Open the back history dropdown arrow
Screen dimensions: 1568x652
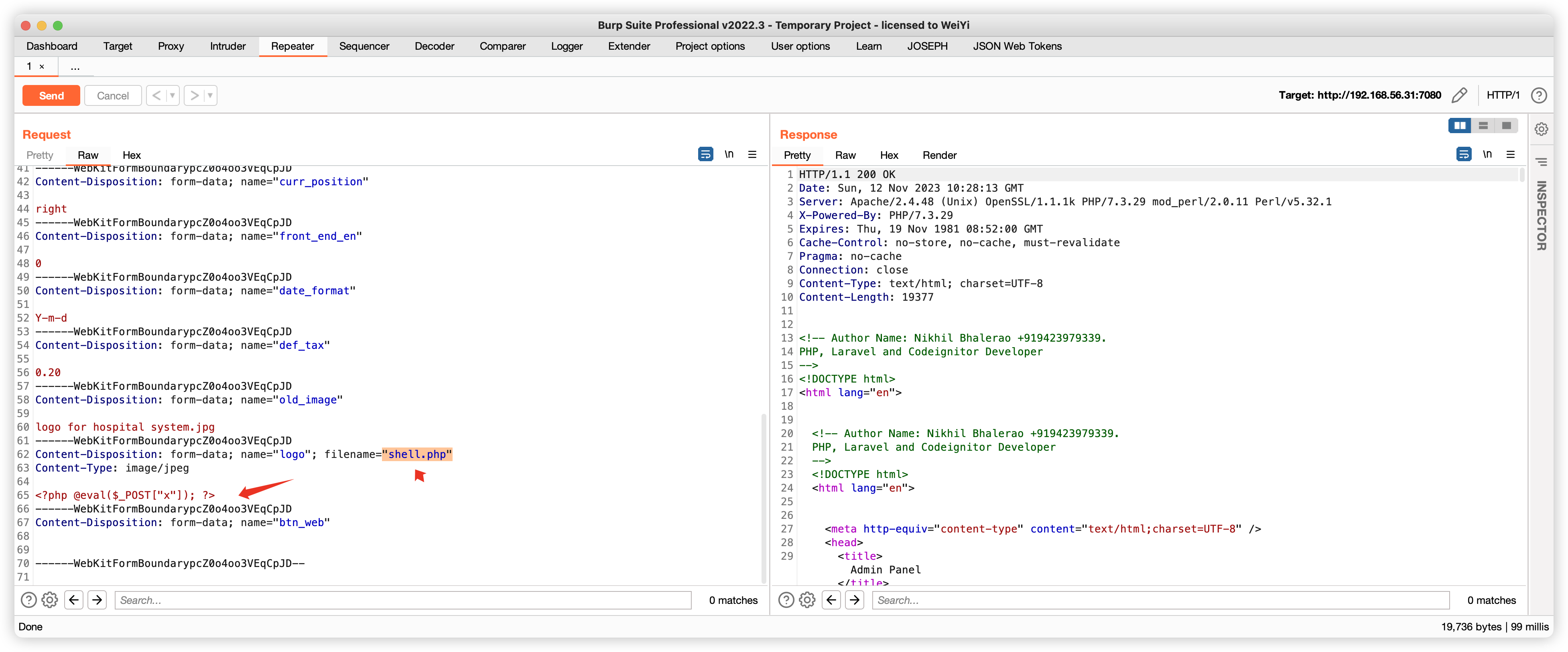coord(173,95)
